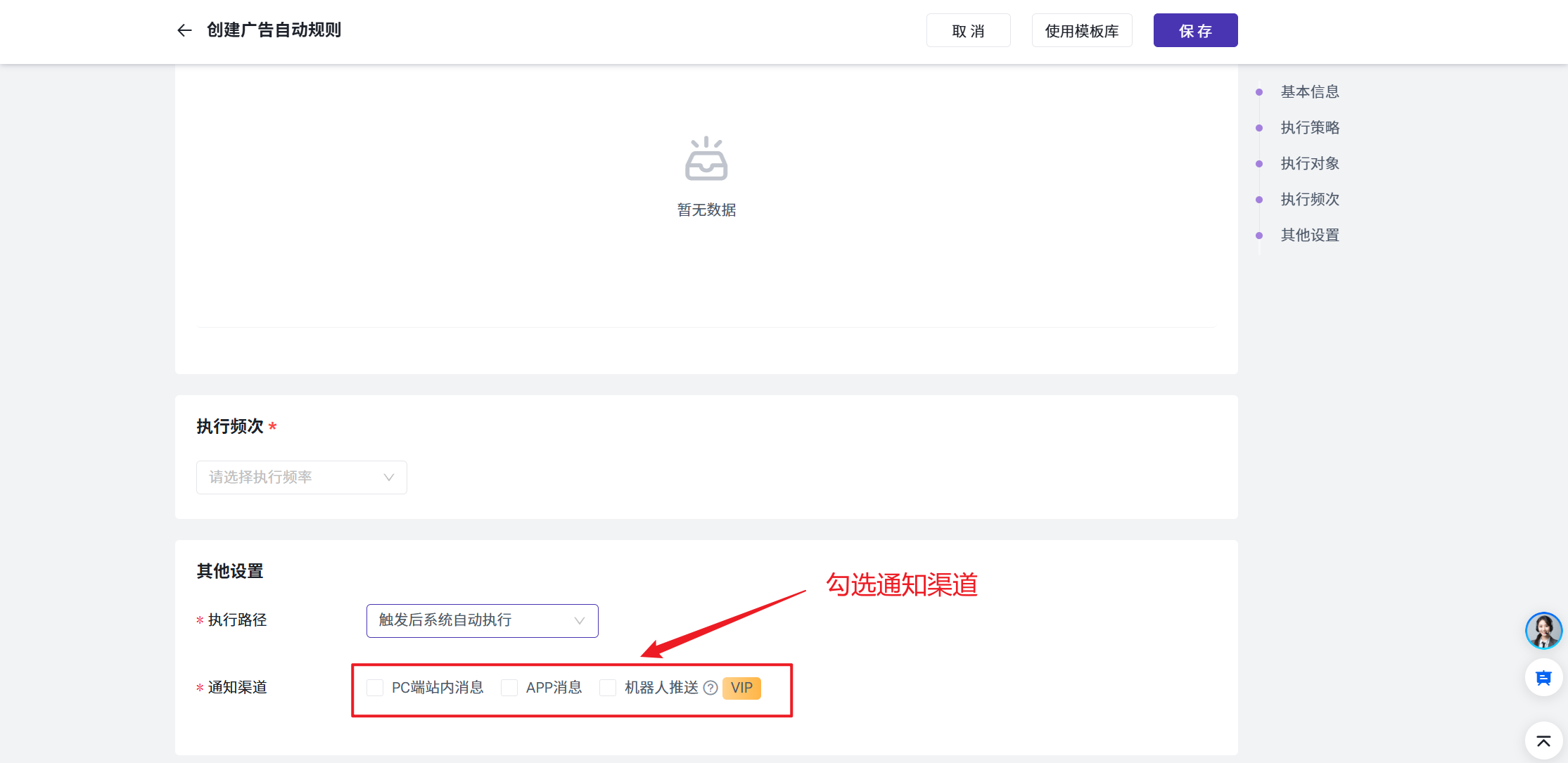The image size is (1568, 763).
Task: Click the chevron in 执行路径 selector
Action: pyautogui.click(x=580, y=621)
